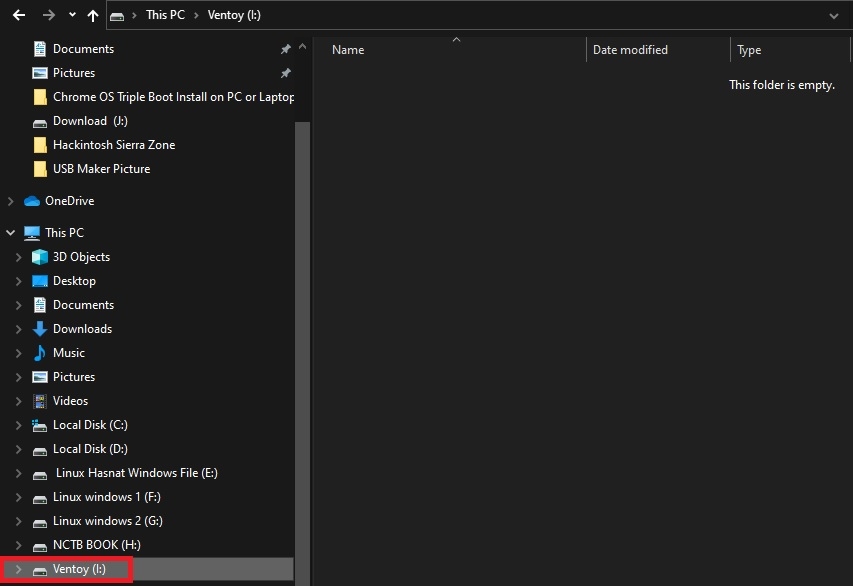Click the drive icon in the address bar

[x=117, y=16]
